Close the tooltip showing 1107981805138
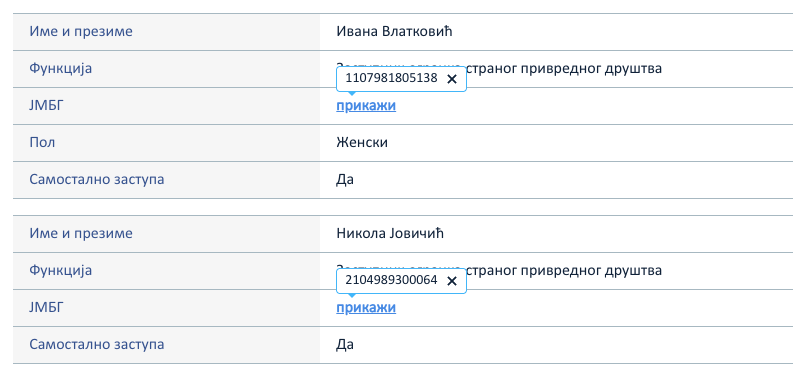Image resolution: width=793 pixels, height=379 pixels. pyautogui.click(x=452, y=79)
